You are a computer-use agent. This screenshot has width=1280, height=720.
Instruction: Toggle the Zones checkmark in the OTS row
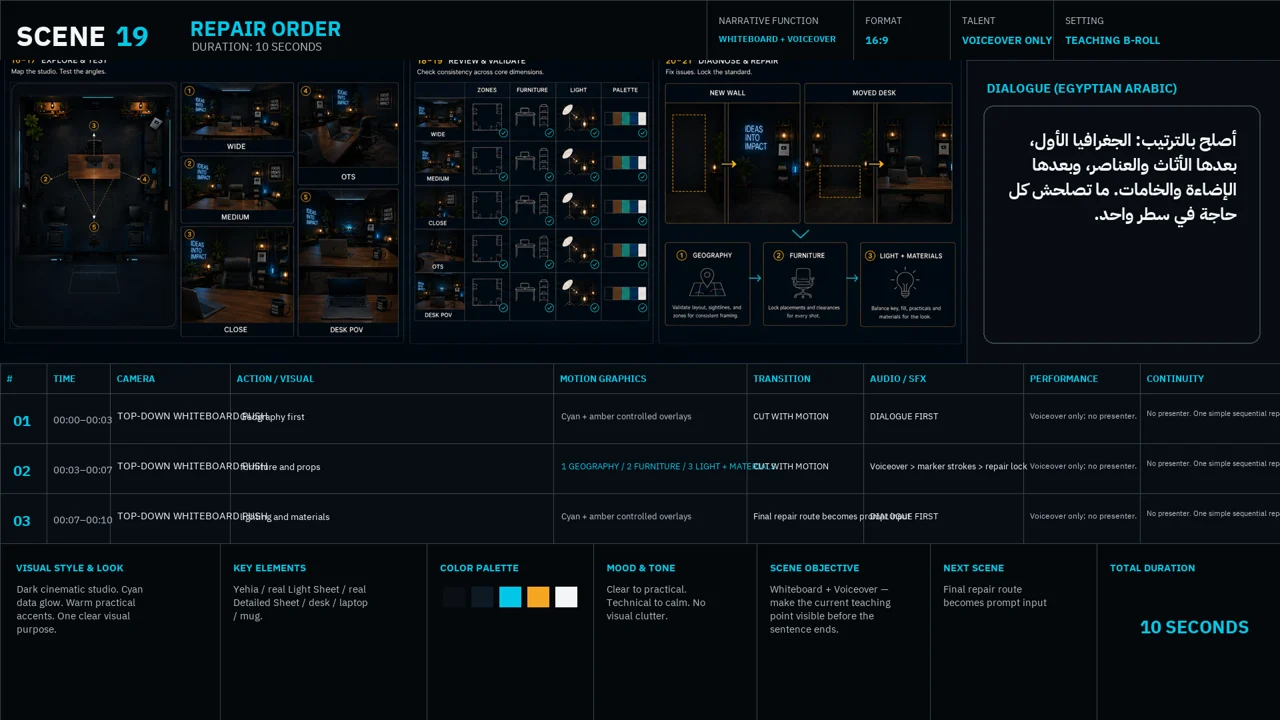pyautogui.click(x=503, y=264)
